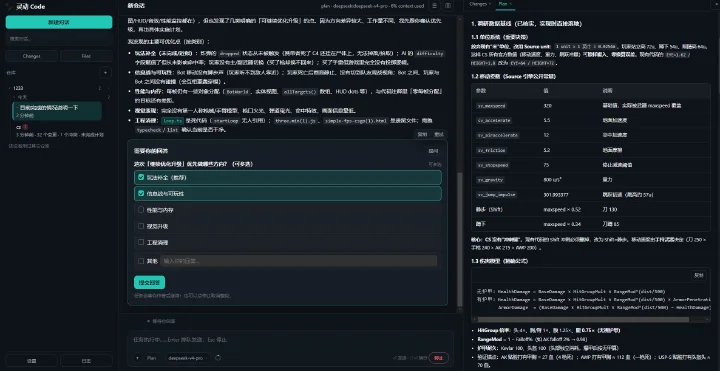Screen dimensions: 720x371
Task: Copy the damage formula code block
Action: [698, 275]
